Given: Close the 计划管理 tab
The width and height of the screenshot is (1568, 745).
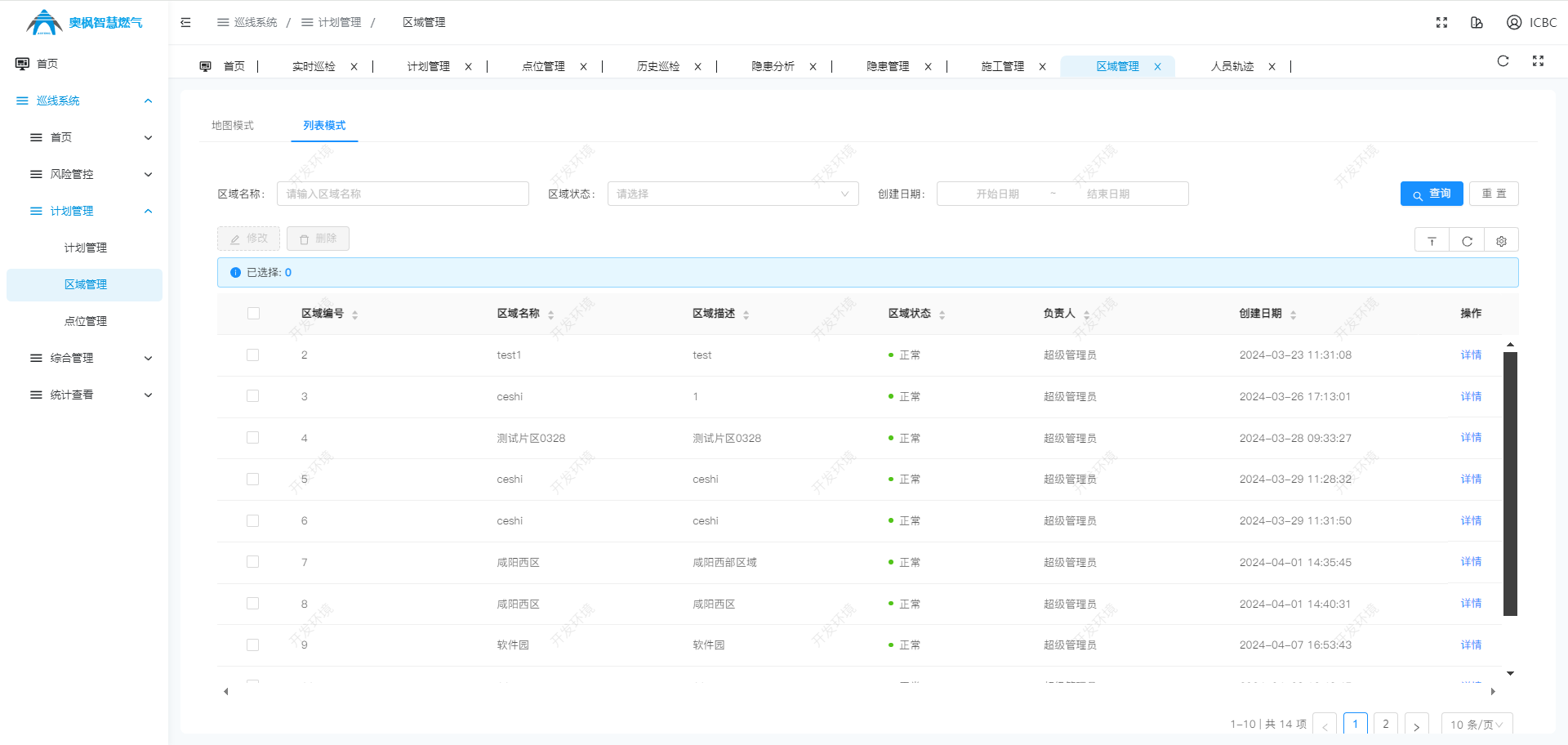Looking at the screenshot, I should (468, 67).
